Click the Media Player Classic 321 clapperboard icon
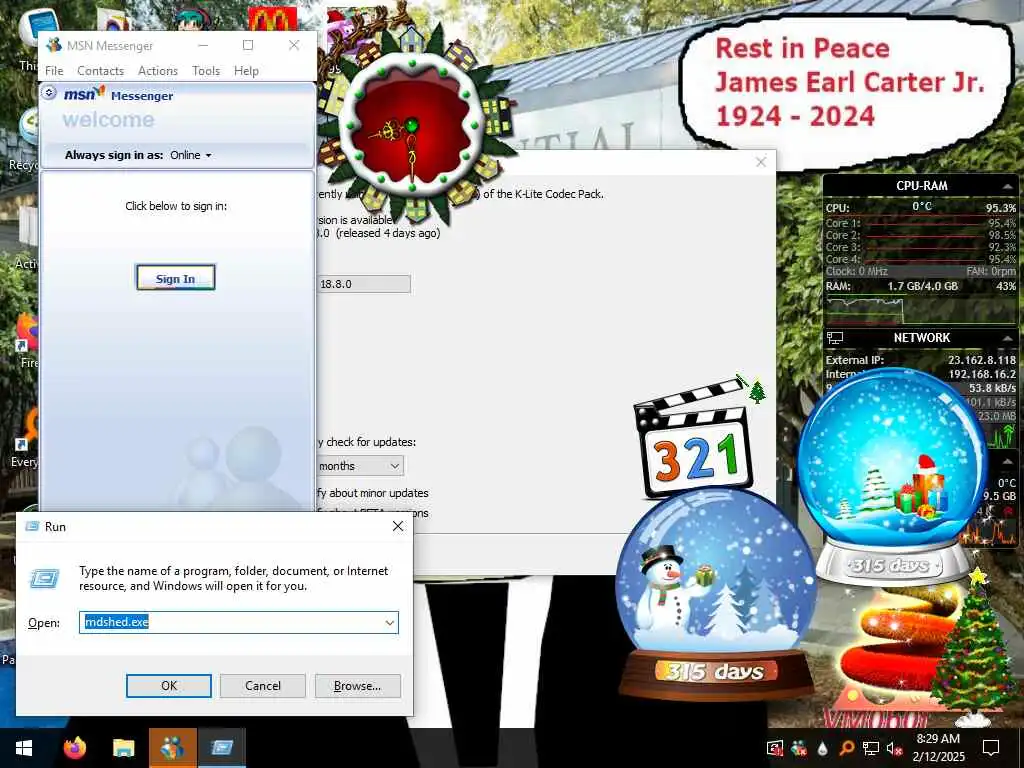Viewport: 1024px width, 768px height. [694, 442]
